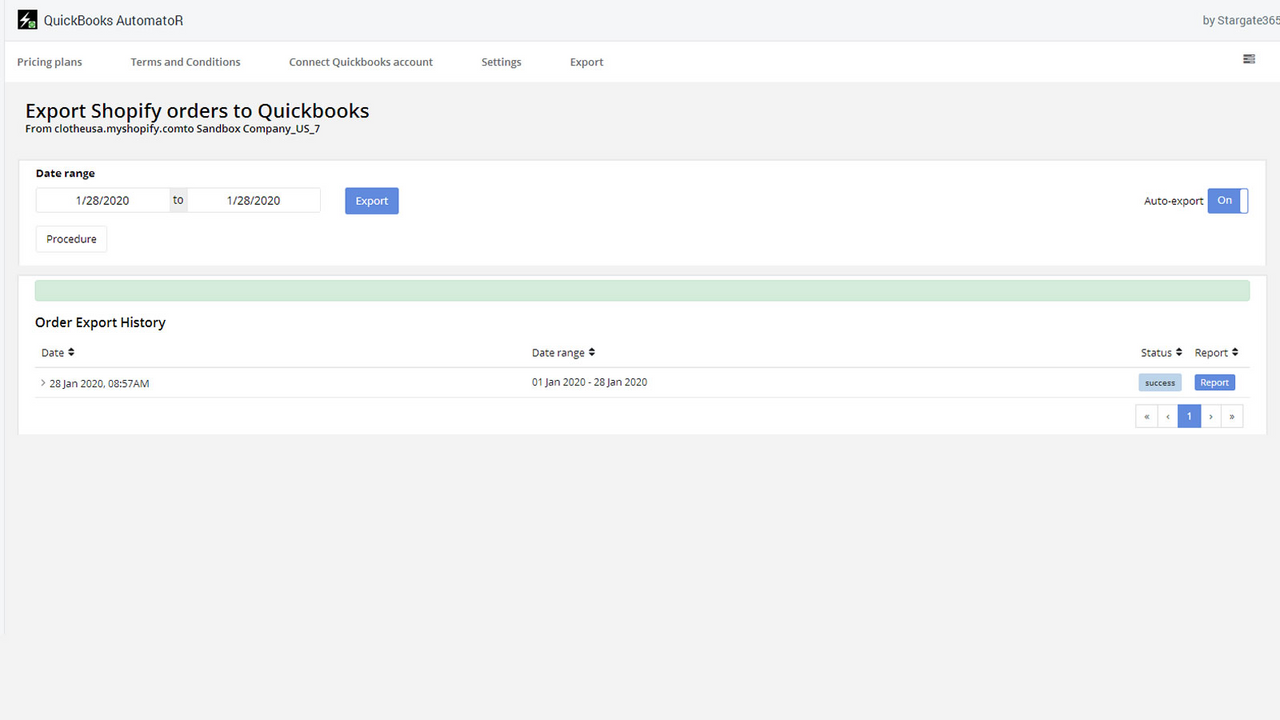
Task: Open Pricing plans menu item
Action: (50, 62)
